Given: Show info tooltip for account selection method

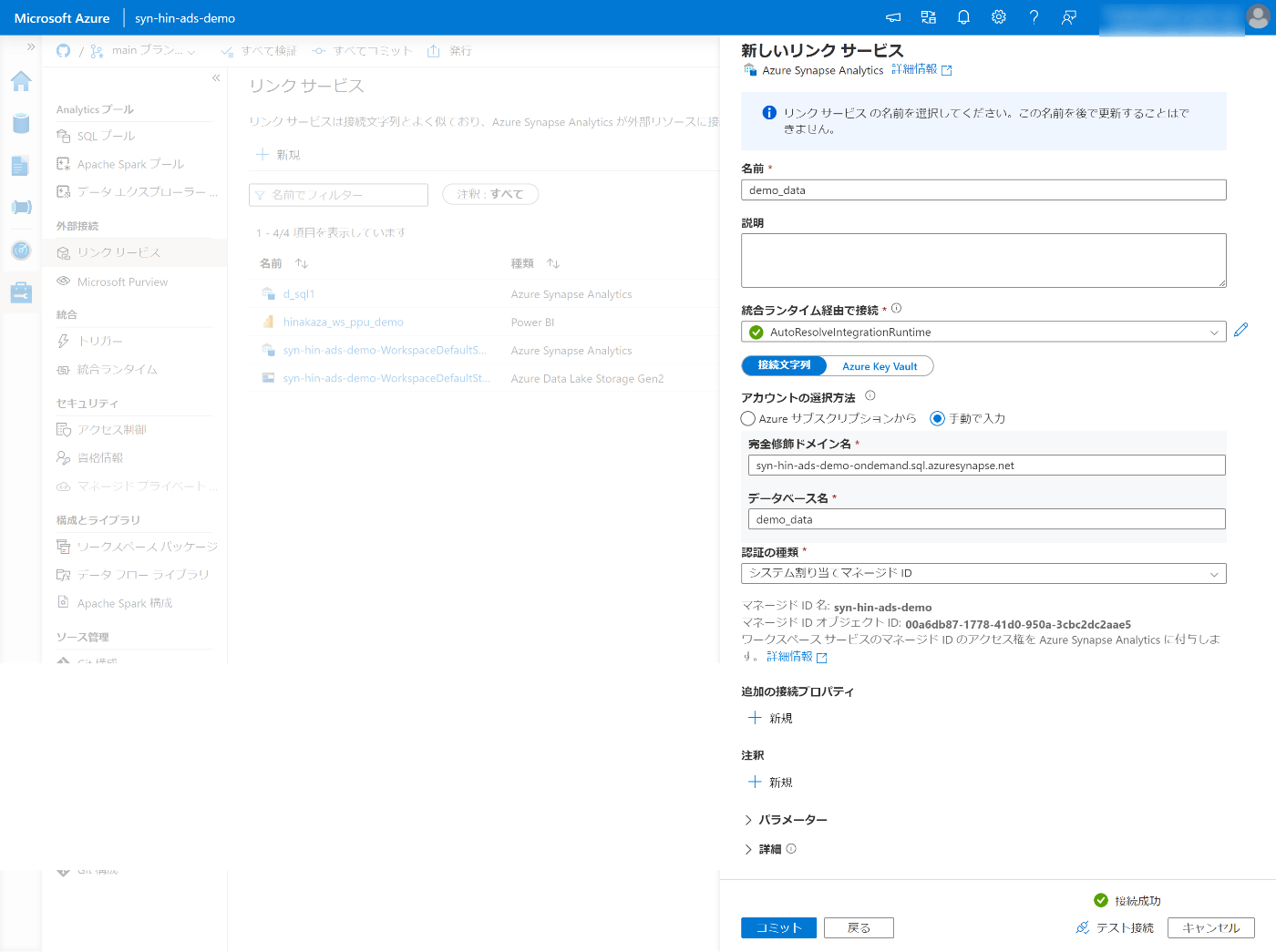Looking at the screenshot, I should tap(870, 395).
